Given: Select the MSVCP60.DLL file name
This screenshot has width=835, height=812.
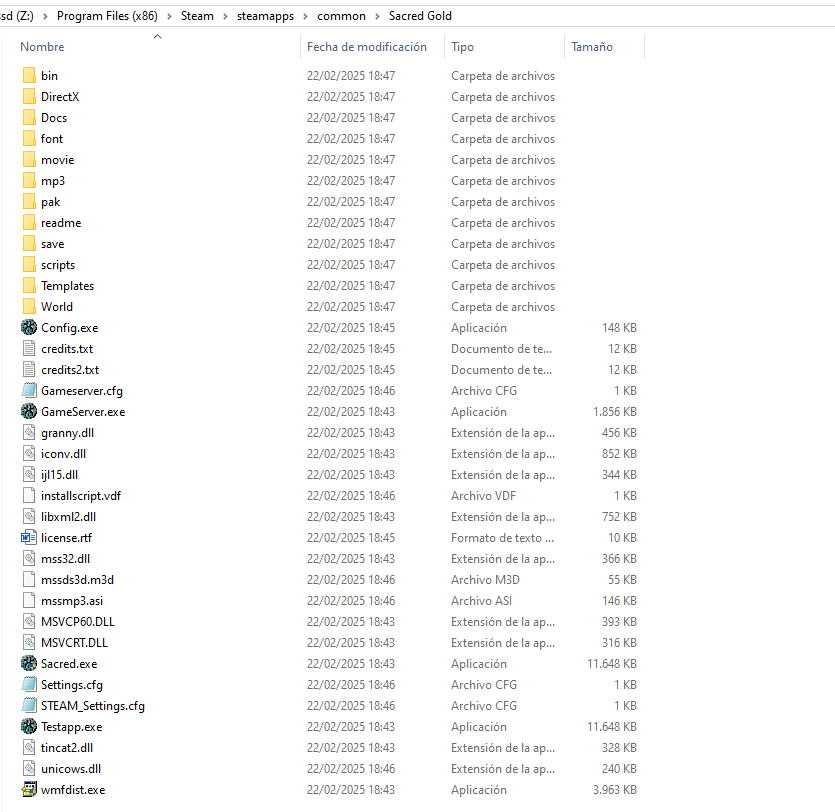Looking at the screenshot, I should pyautogui.click(x=78, y=622).
